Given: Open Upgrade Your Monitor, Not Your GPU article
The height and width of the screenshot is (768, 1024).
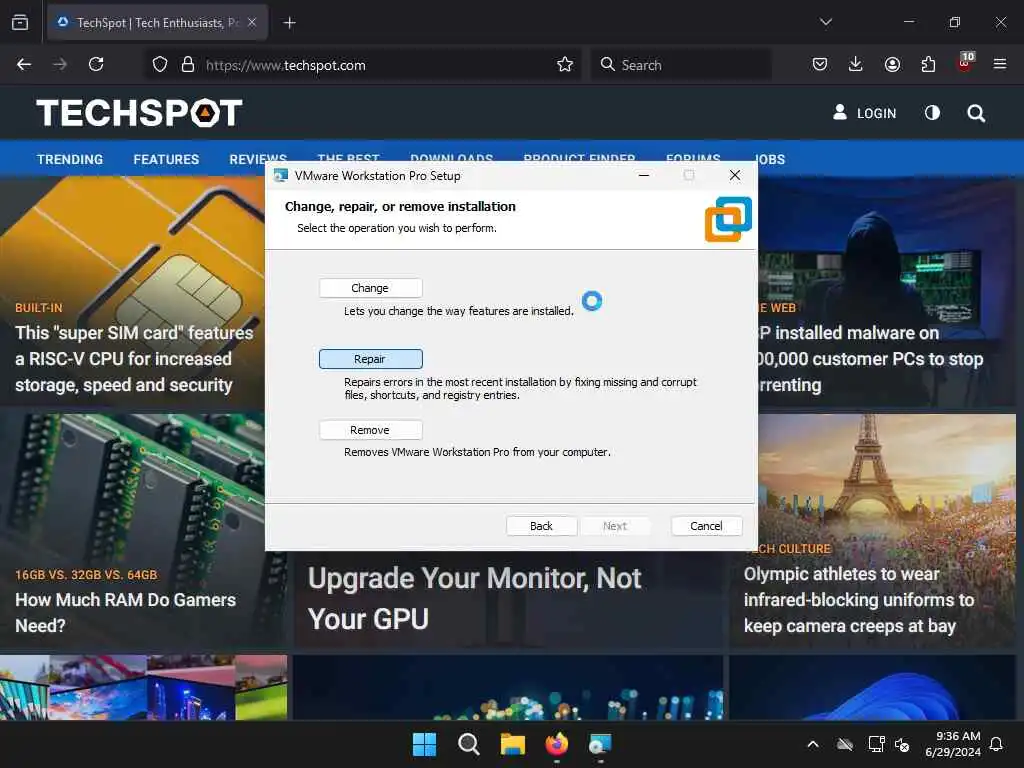Looking at the screenshot, I should click(x=475, y=599).
